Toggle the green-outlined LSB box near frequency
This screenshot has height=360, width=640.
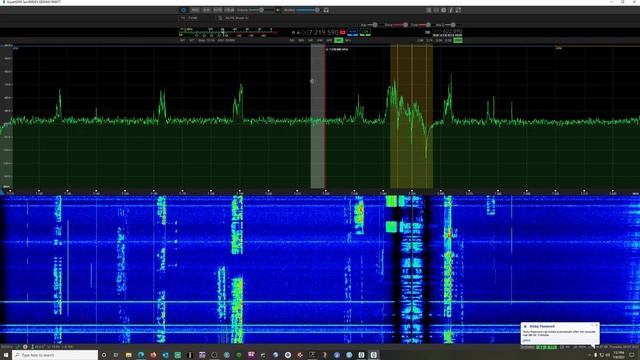coord(365,32)
